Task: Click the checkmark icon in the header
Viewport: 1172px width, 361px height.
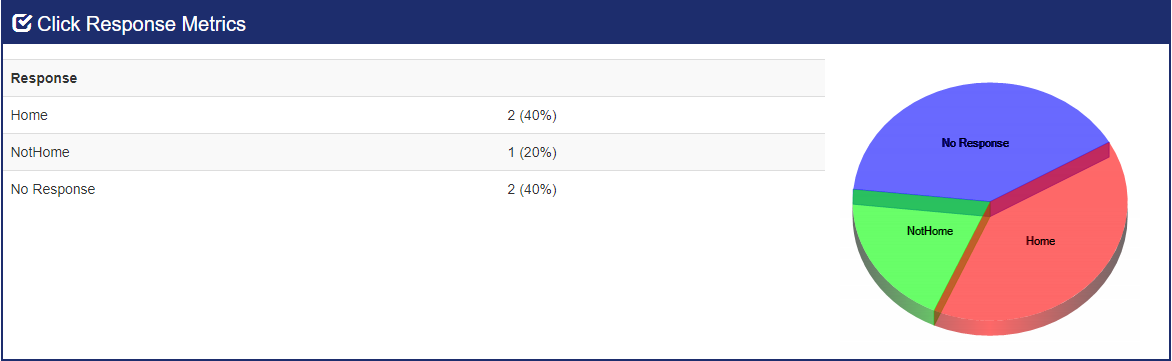Action: [x=22, y=24]
